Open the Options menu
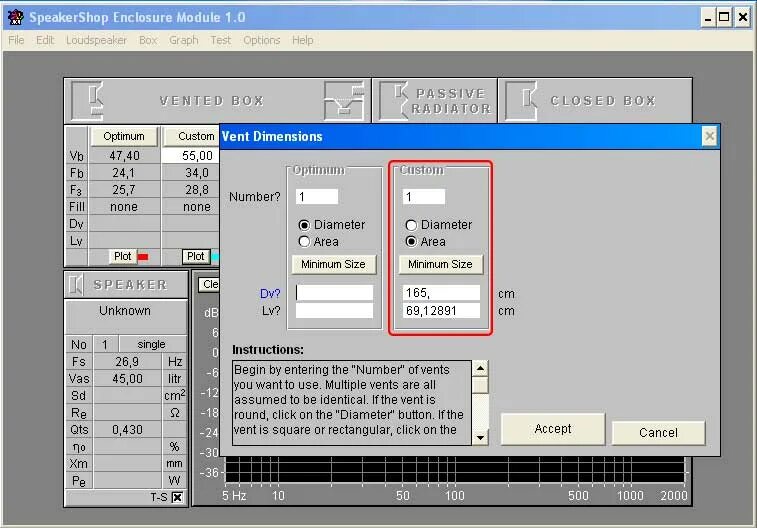Image resolution: width=757 pixels, height=528 pixels. [262, 40]
